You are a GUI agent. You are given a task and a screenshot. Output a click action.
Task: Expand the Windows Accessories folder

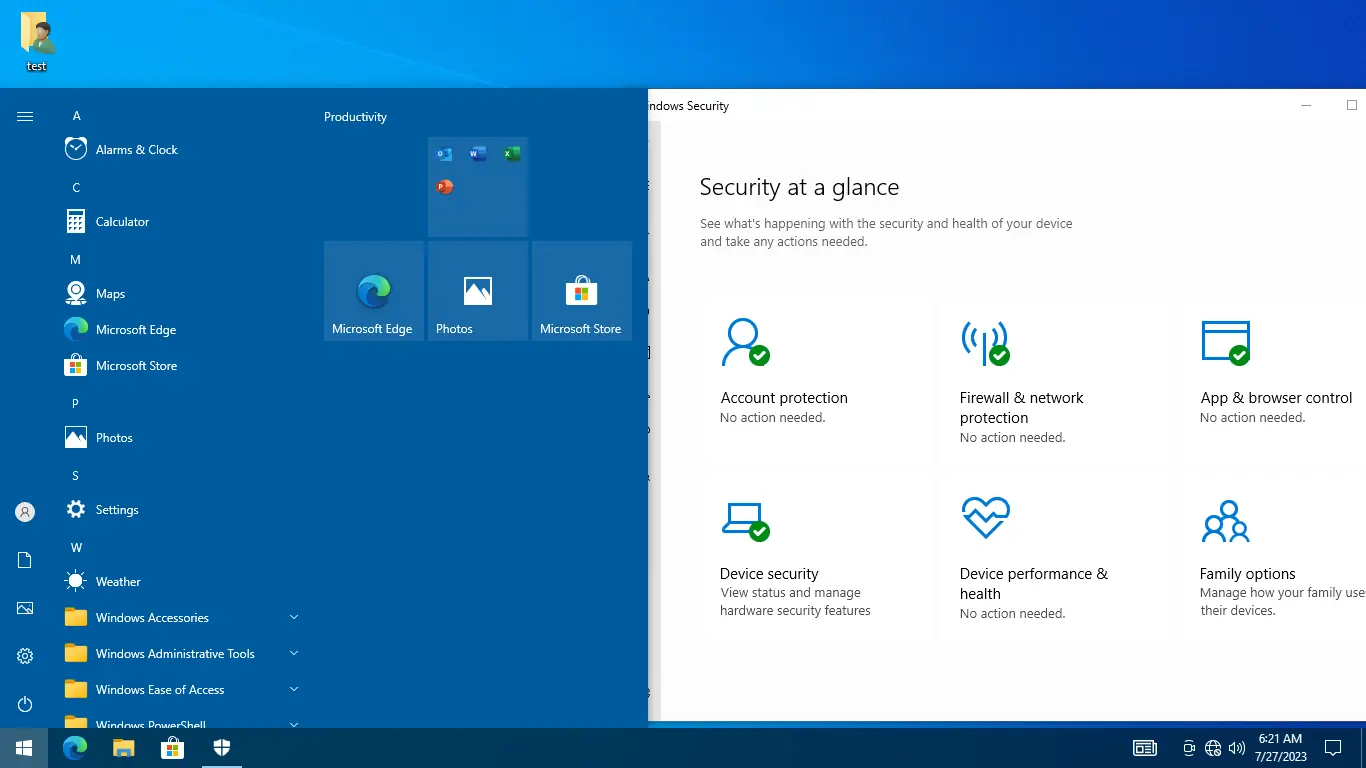click(151, 617)
